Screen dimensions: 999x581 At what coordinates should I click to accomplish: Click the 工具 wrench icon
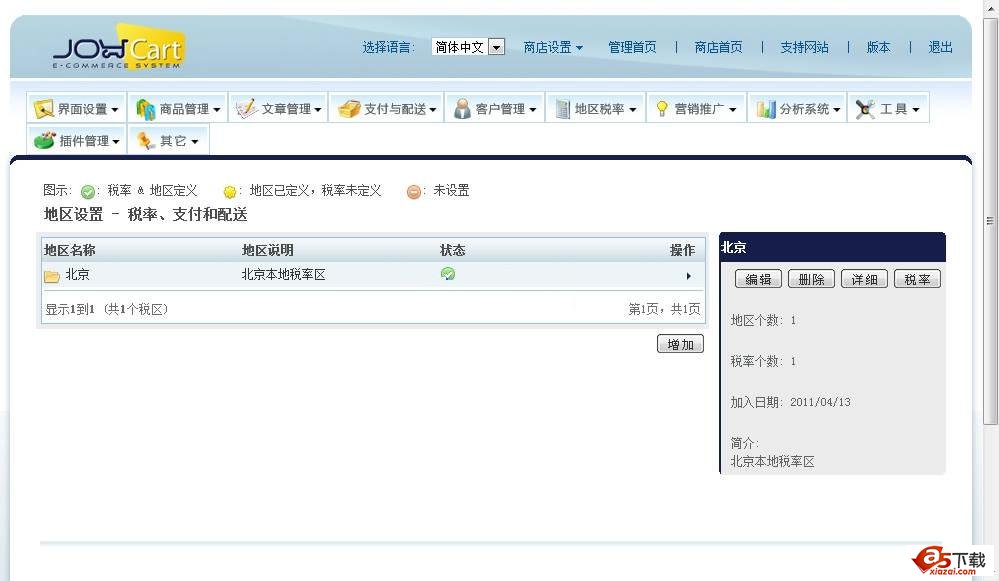tap(865, 109)
